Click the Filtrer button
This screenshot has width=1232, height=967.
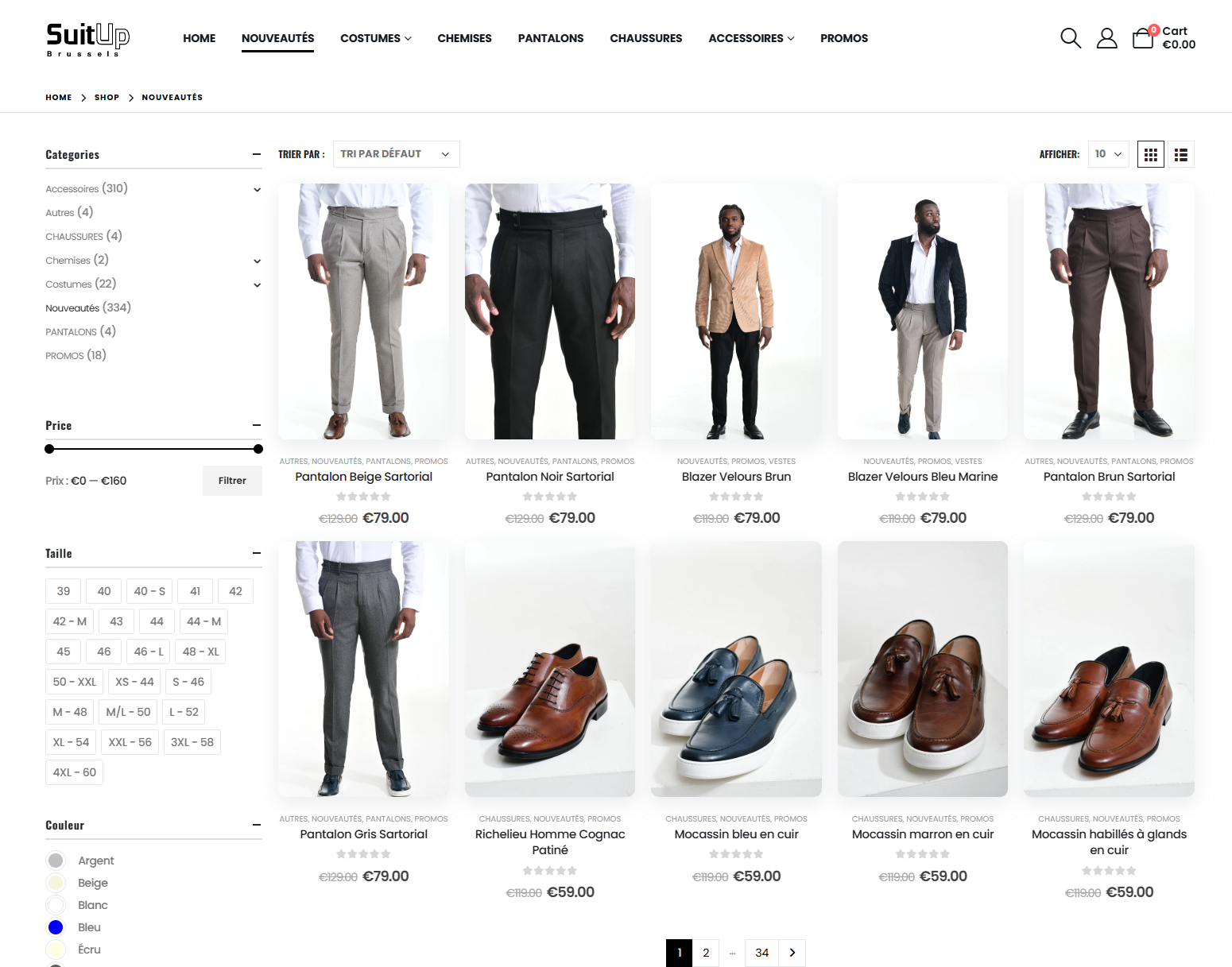click(x=232, y=481)
